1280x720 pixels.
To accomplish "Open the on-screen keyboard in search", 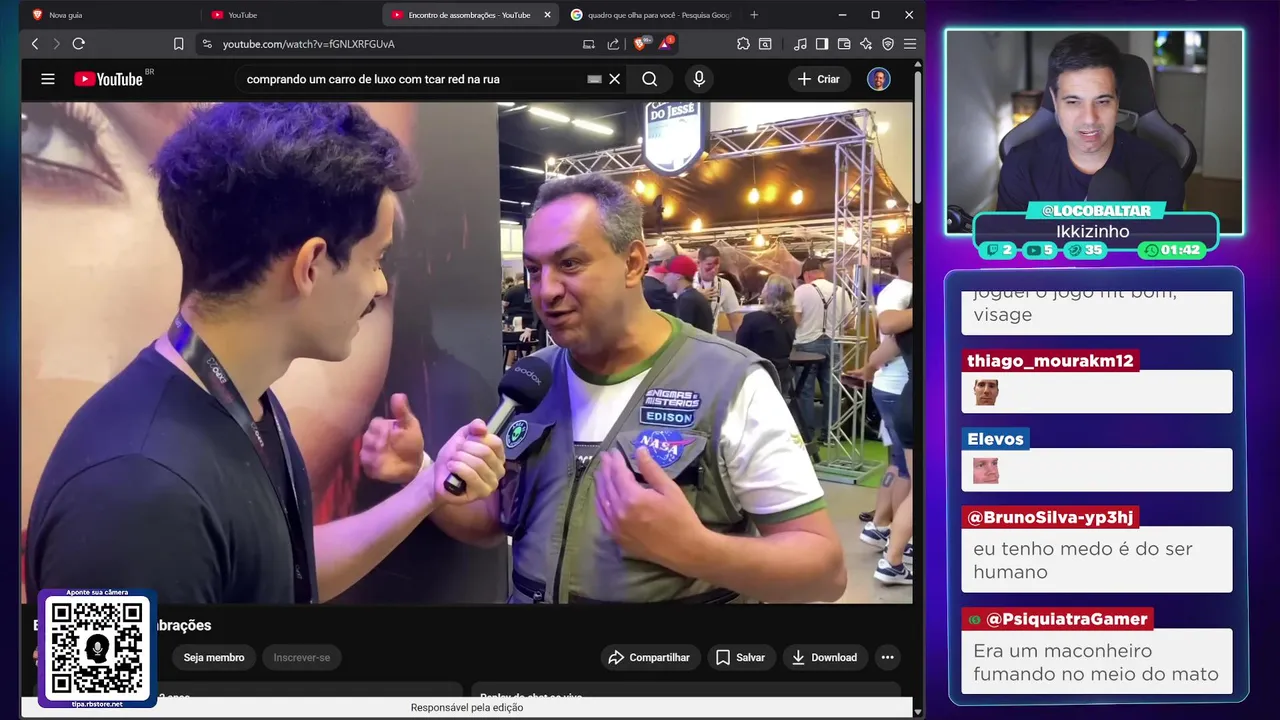I will point(594,79).
